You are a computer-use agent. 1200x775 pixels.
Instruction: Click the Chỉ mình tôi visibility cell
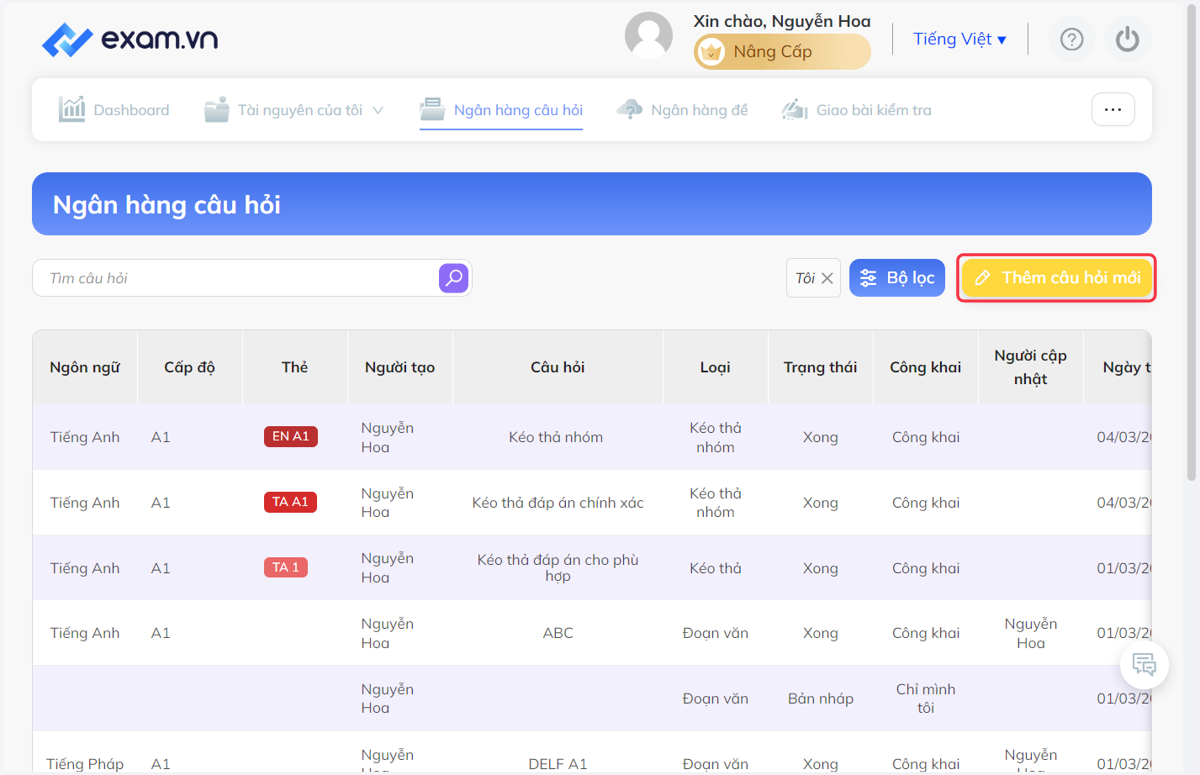pyautogui.click(x=926, y=698)
